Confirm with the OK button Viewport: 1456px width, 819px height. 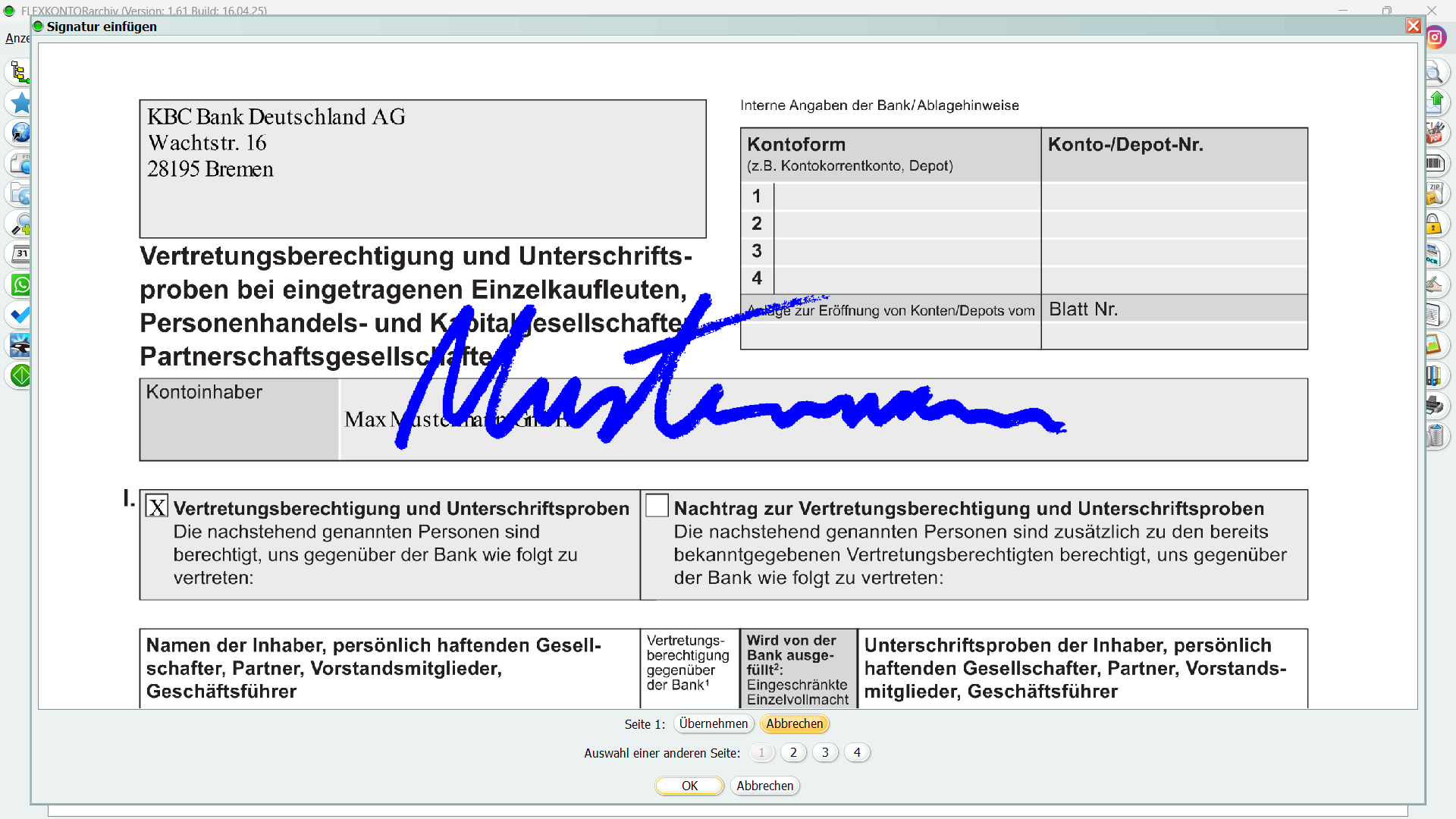[x=689, y=786]
